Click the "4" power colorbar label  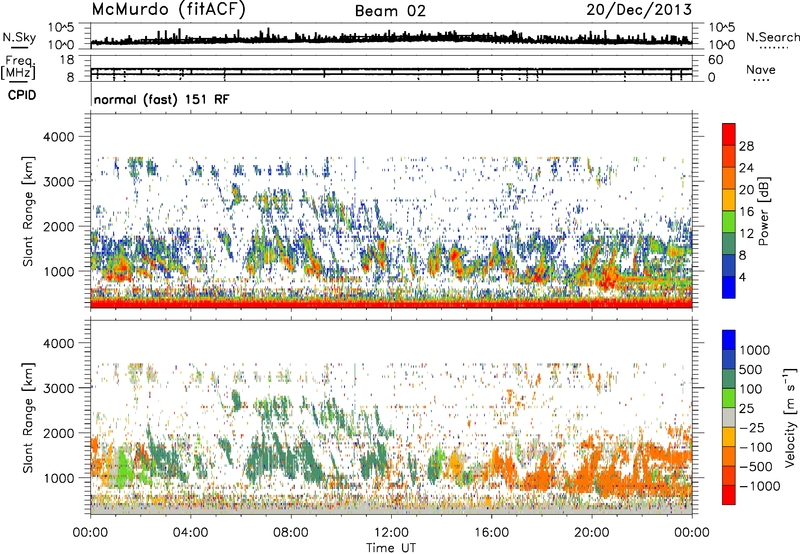pos(742,277)
